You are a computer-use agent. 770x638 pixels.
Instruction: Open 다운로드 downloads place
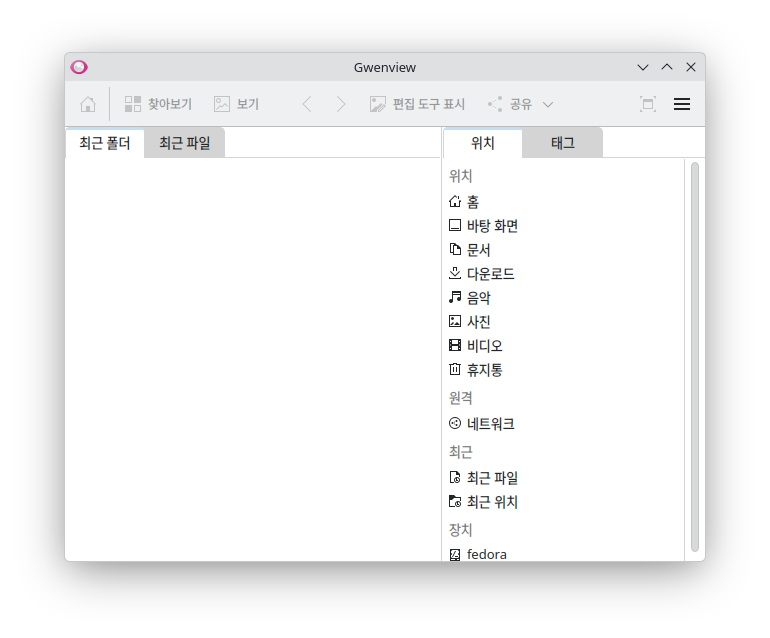(564, 274)
